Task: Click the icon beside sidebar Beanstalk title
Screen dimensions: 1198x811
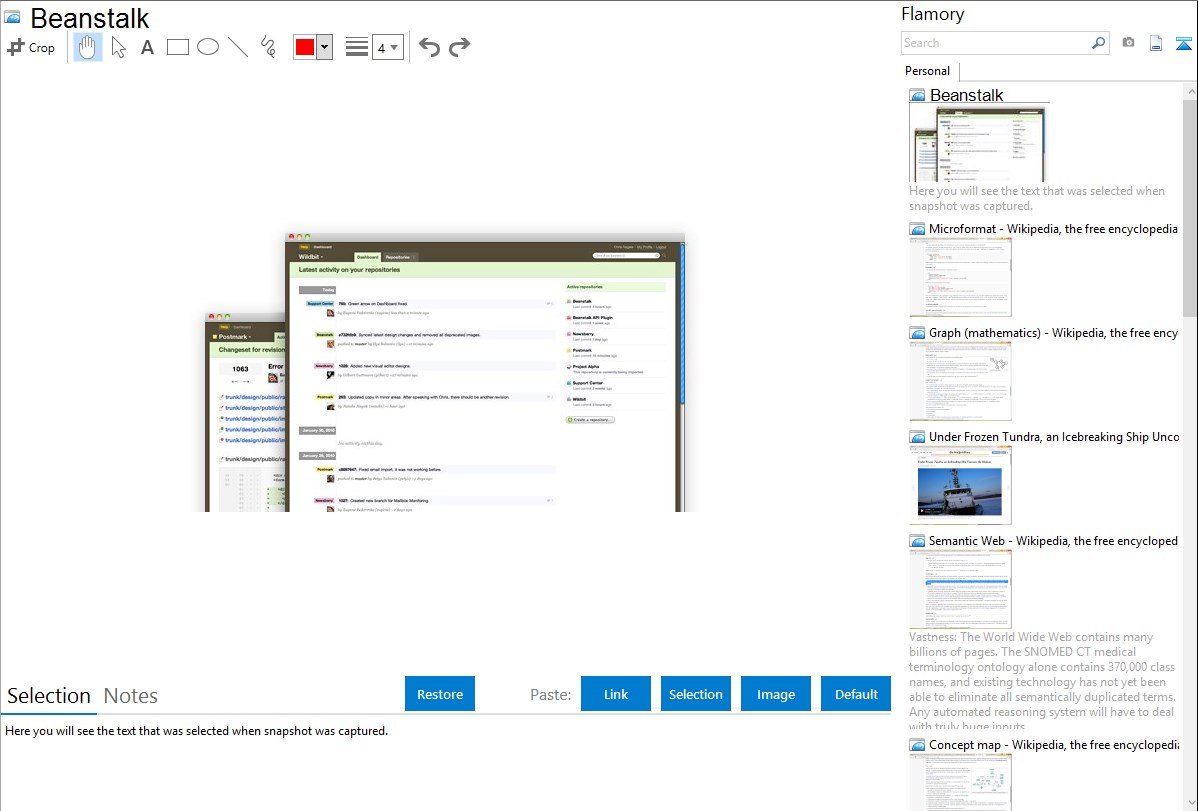Action: click(x=918, y=96)
